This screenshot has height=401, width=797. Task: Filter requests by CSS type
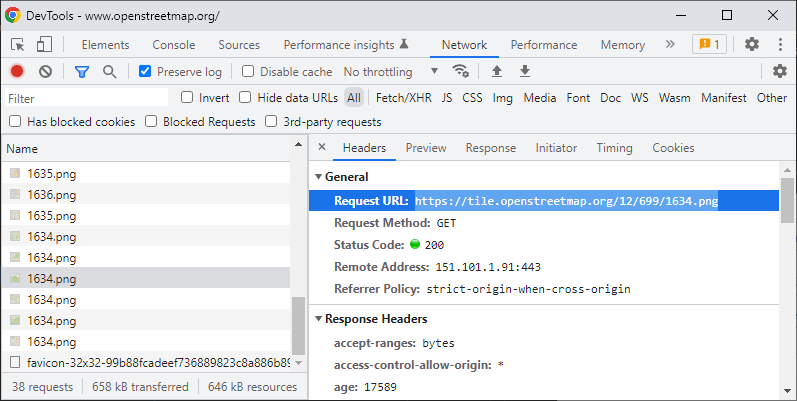click(x=472, y=98)
